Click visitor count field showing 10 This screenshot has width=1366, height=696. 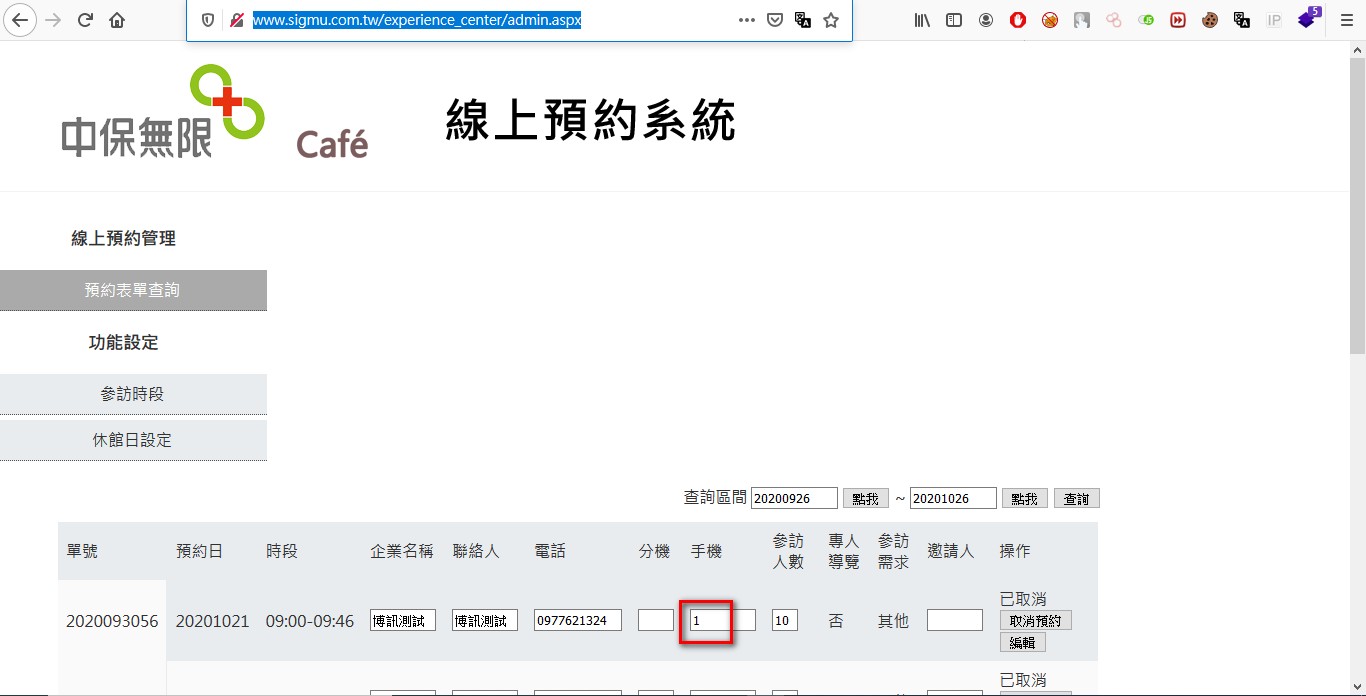click(785, 621)
